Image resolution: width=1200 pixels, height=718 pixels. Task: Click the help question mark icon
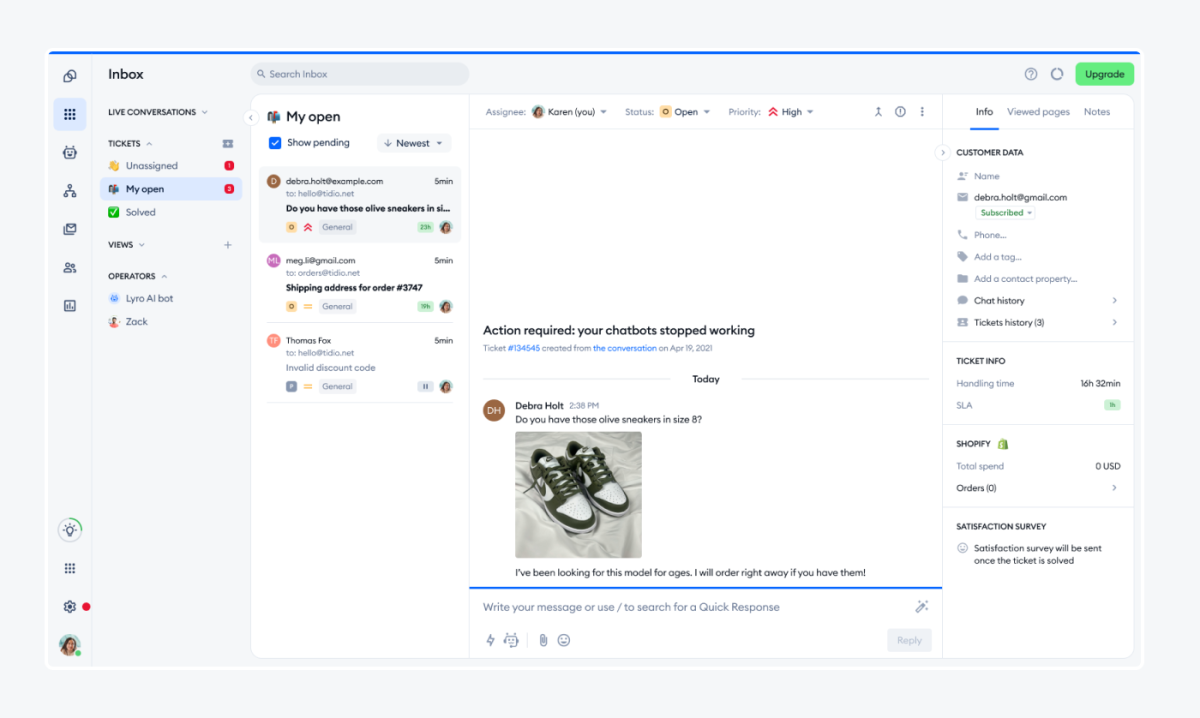point(1030,74)
